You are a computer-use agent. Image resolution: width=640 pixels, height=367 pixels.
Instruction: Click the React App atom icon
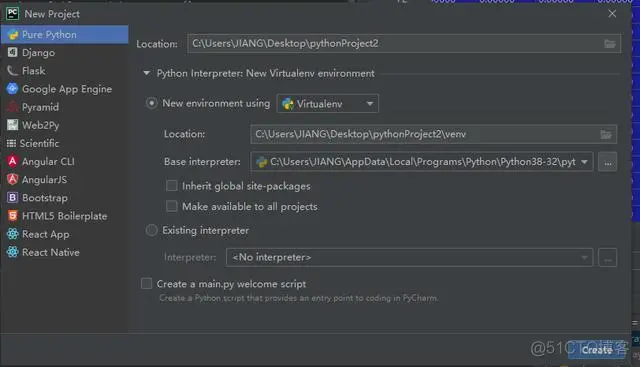[13, 234]
